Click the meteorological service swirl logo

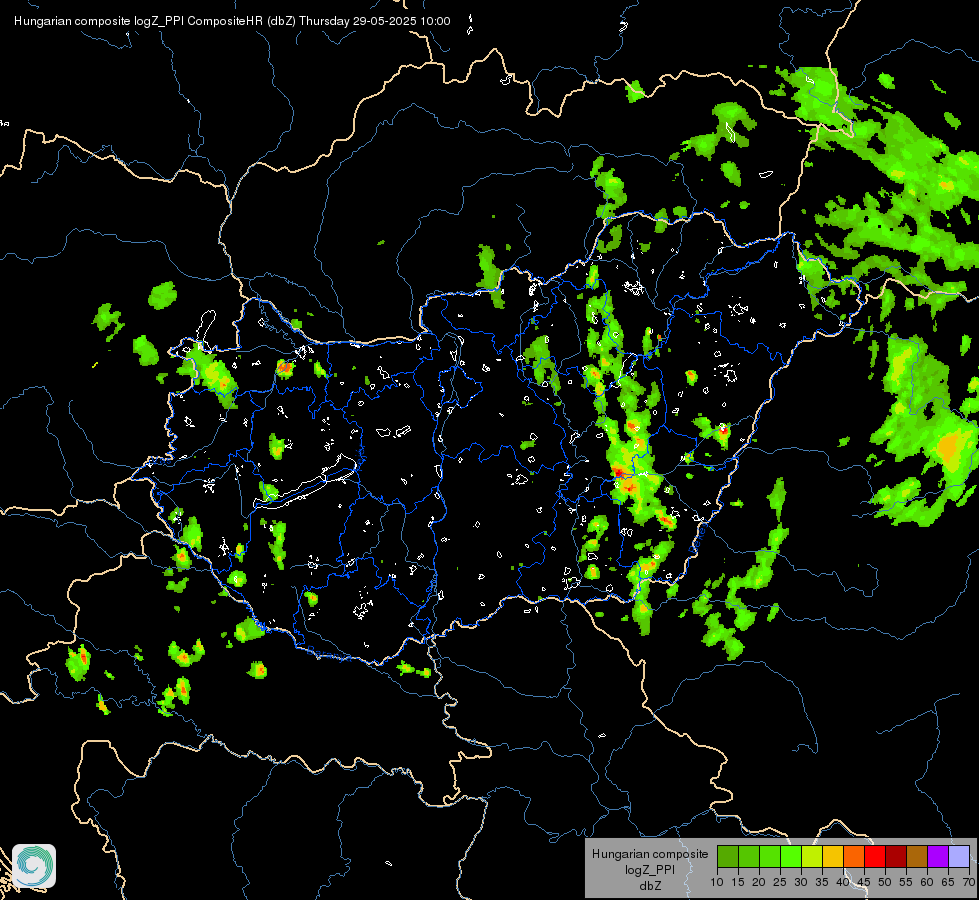[34, 866]
